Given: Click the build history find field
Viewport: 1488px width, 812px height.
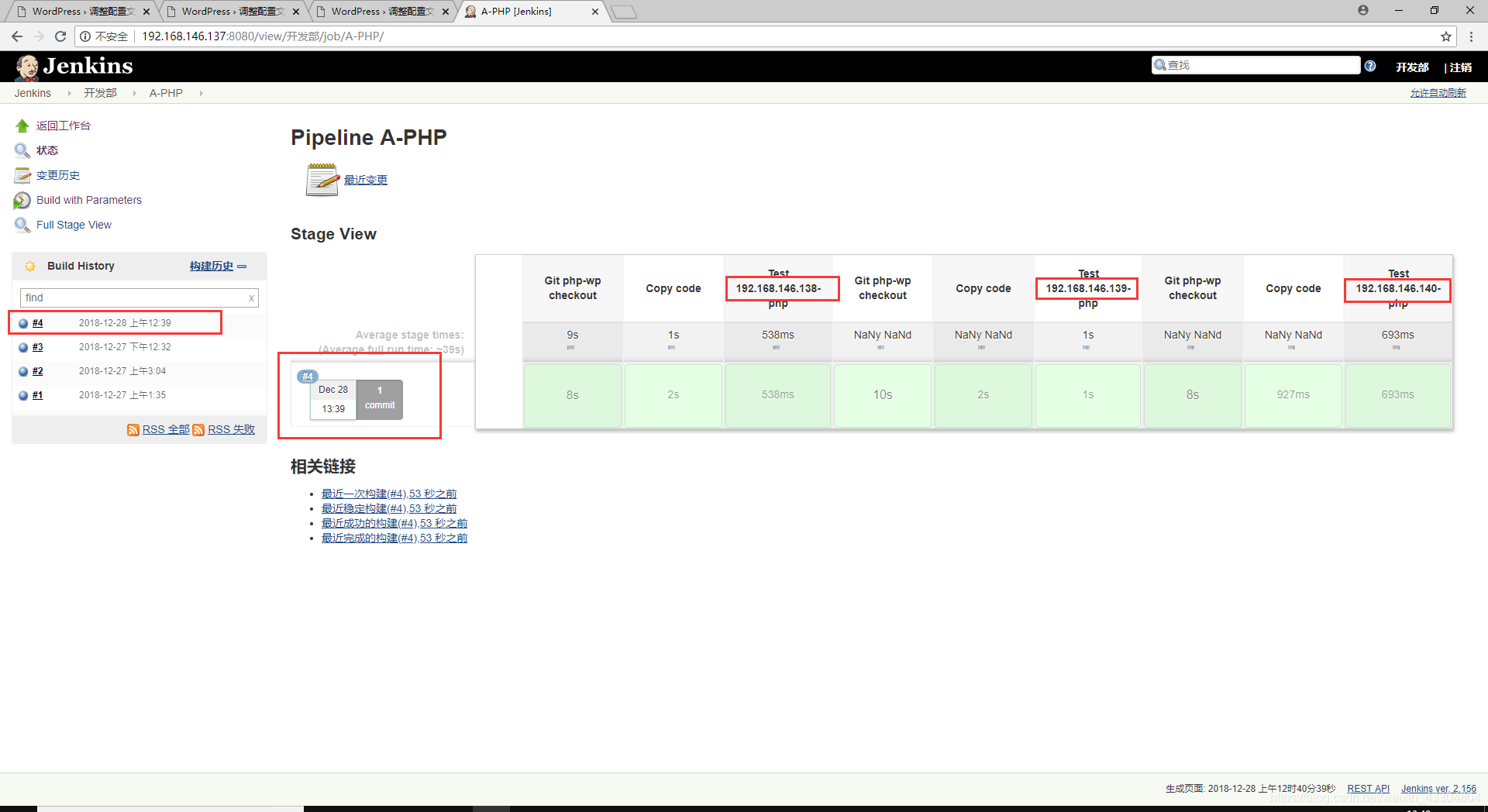Looking at the screenshot, I should [139, 298].
